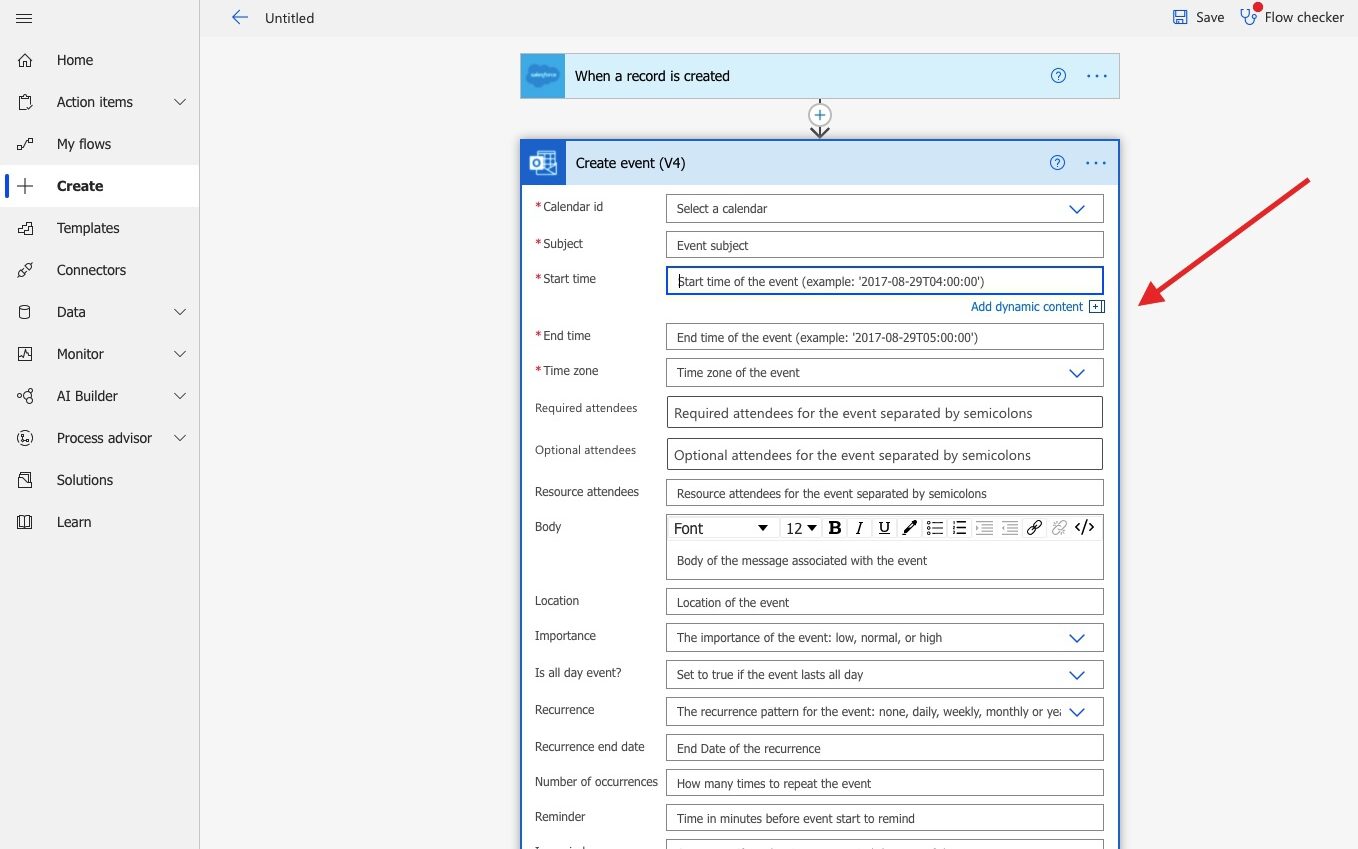Click the Reminder minutes field
The width and height of the screenshot is (1358, 849).
[885, 818]
